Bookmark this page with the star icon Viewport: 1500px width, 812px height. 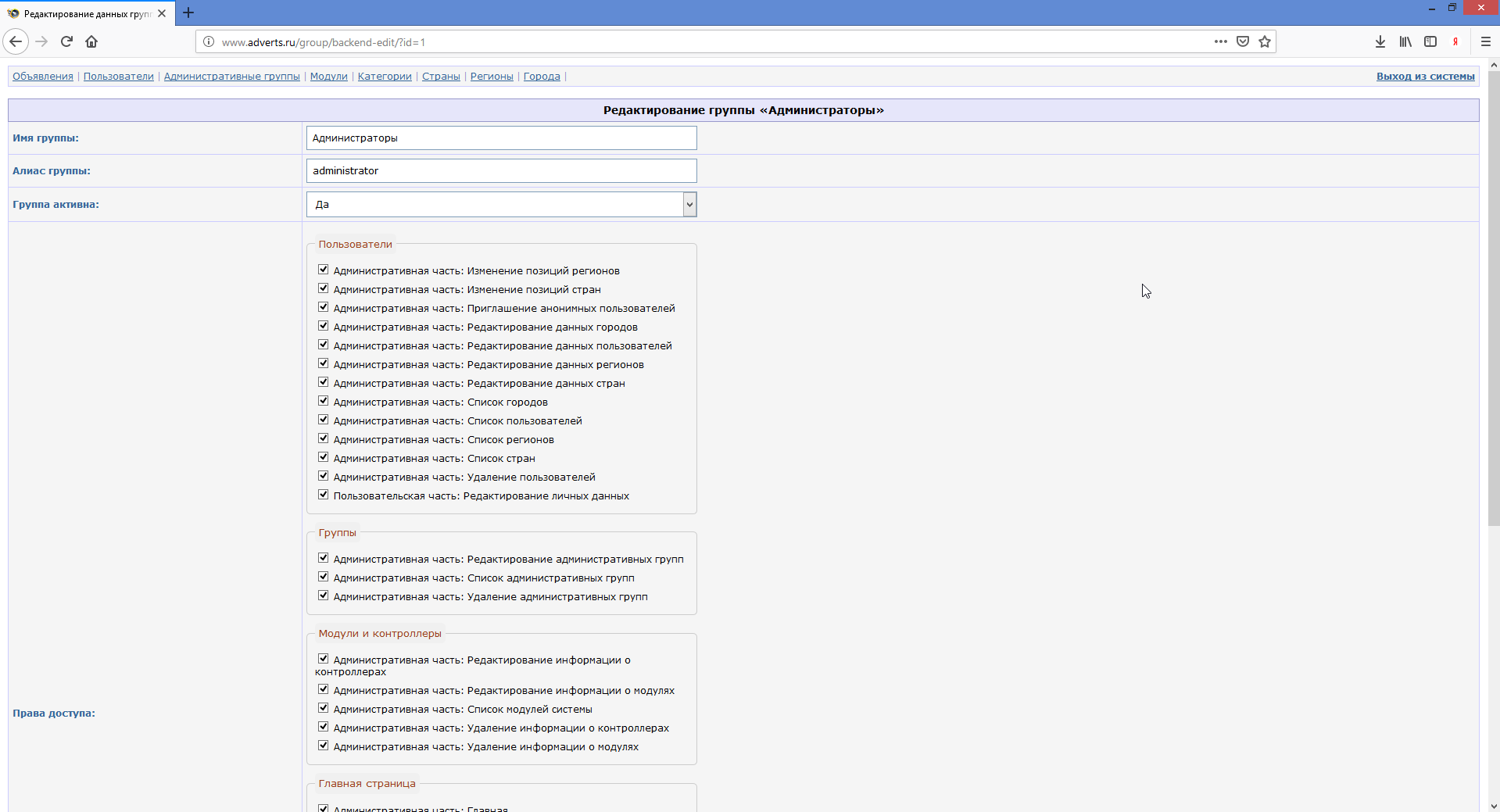tap(1265, 42)
